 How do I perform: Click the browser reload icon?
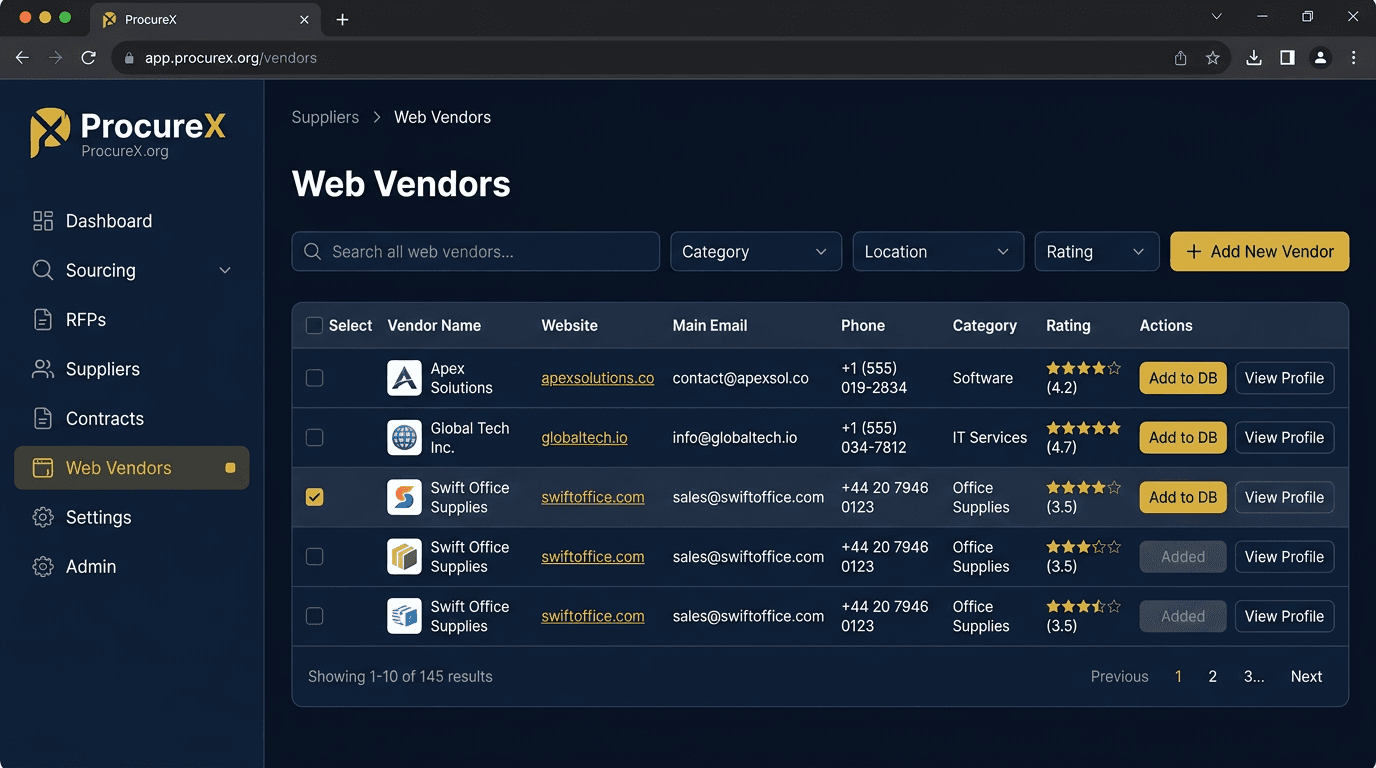click(x=88, y=58)
